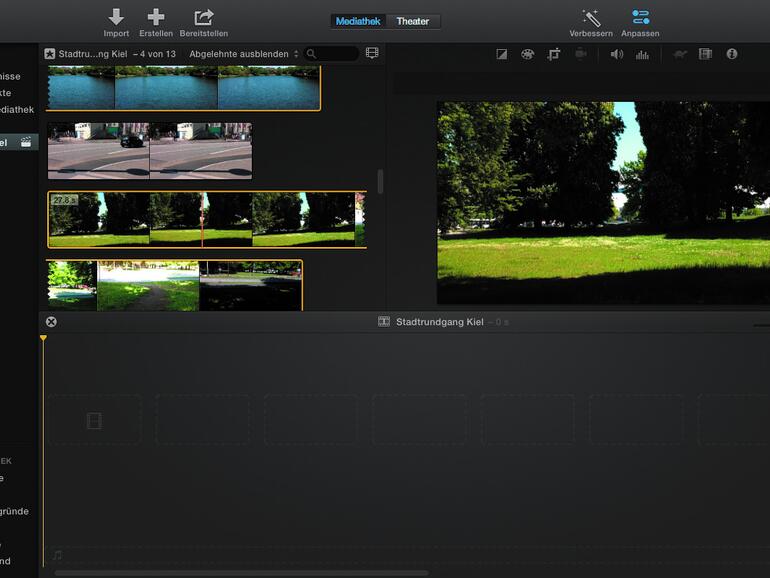Toggle the Anpassen adjustments bar
The height and width of the screenshot is (578, 770).
(x=640, y=17)
